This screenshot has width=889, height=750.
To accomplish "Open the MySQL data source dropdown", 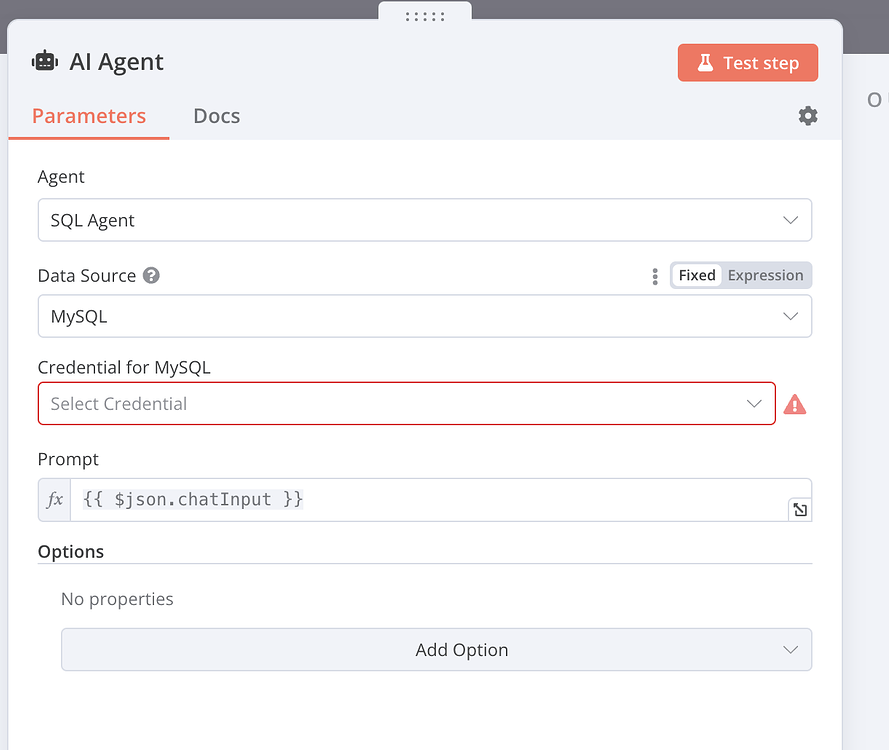I will [425, 315].
